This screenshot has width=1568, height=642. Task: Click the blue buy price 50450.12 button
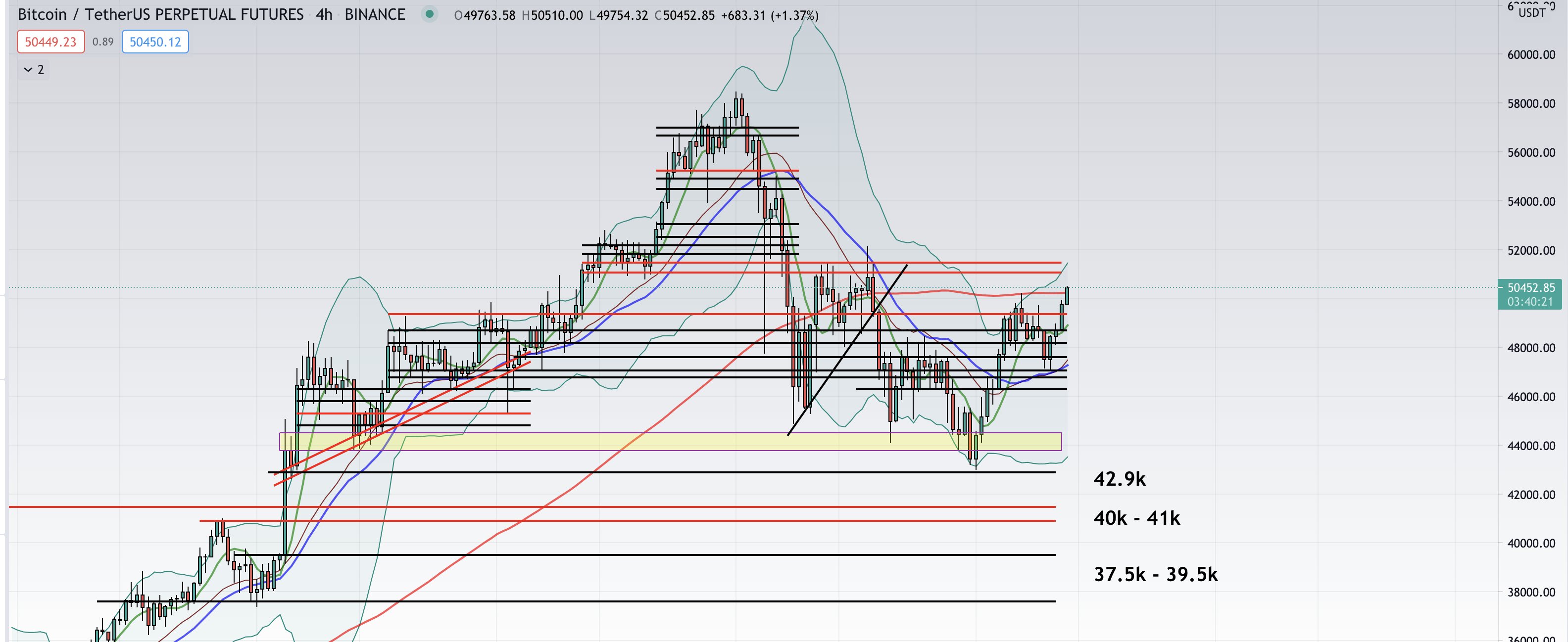(155, 42)
